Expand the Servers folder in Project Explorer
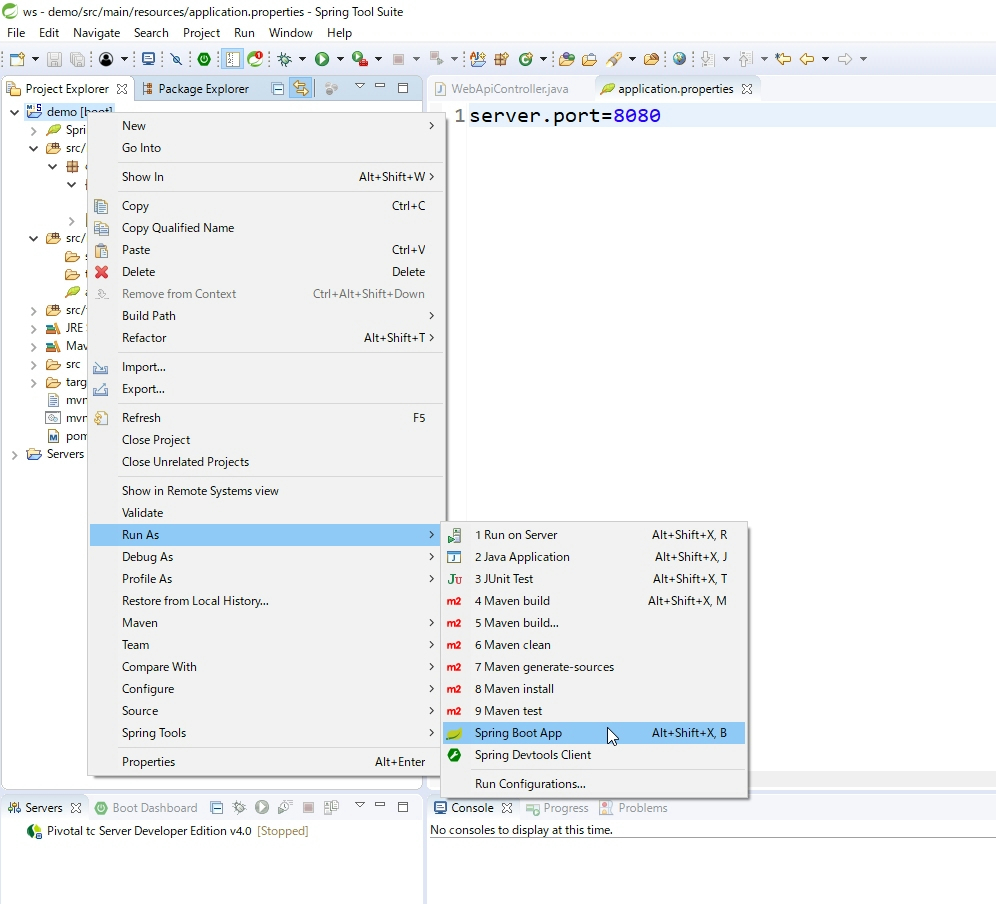 (14, 454)
